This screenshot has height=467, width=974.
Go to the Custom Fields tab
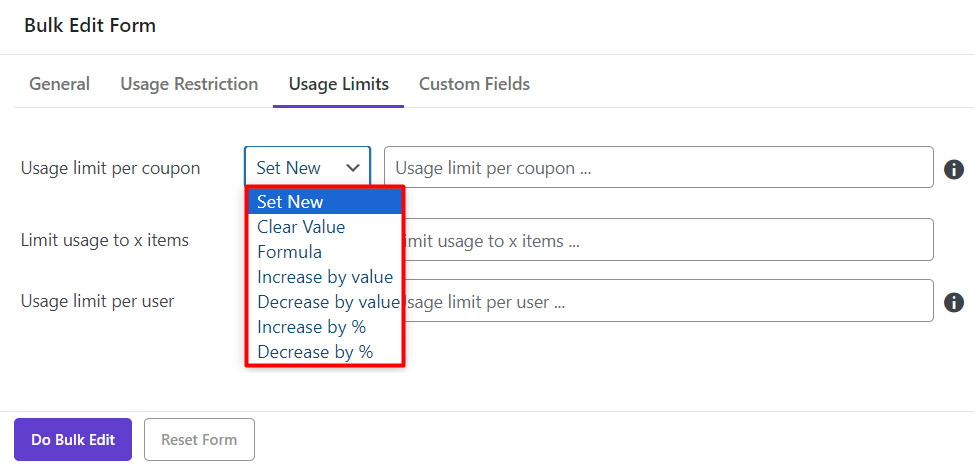click(474, 84)
